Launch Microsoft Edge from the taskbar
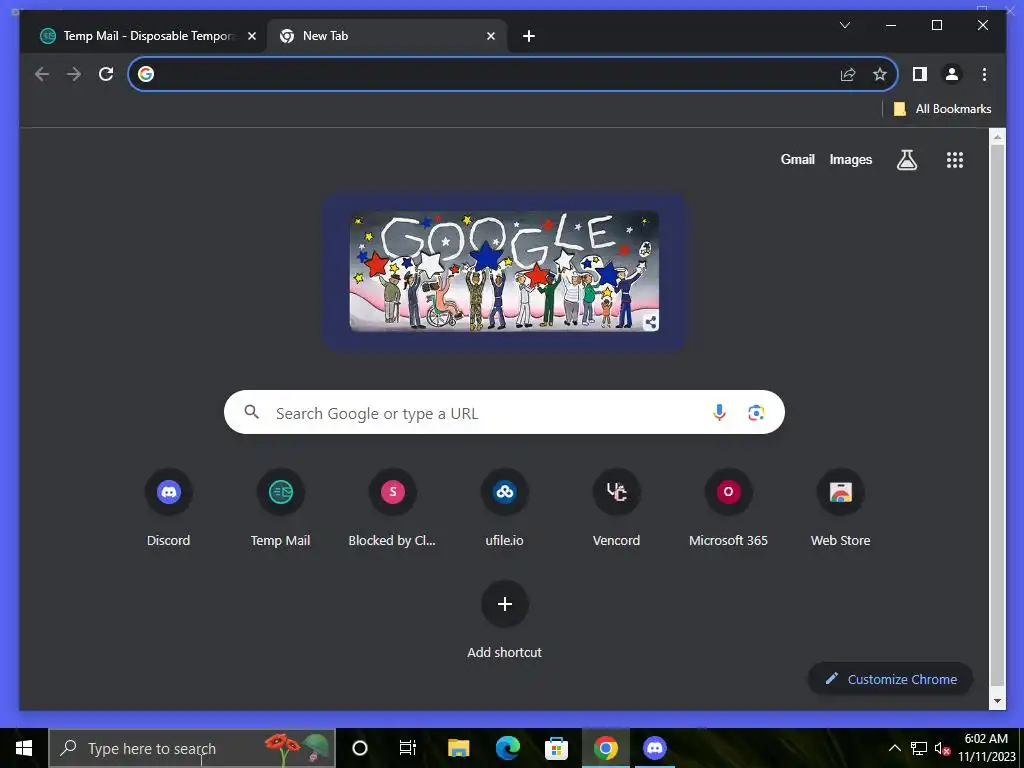1024x768 pixels. click(x=507, y=748)
